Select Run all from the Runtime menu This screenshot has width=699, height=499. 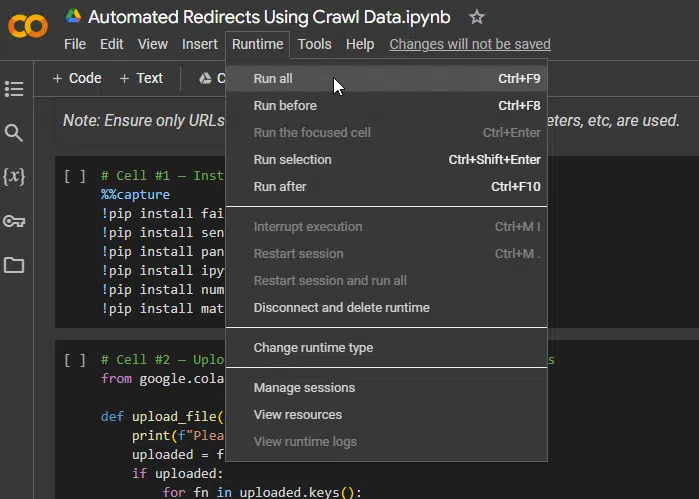pos(273,78)
